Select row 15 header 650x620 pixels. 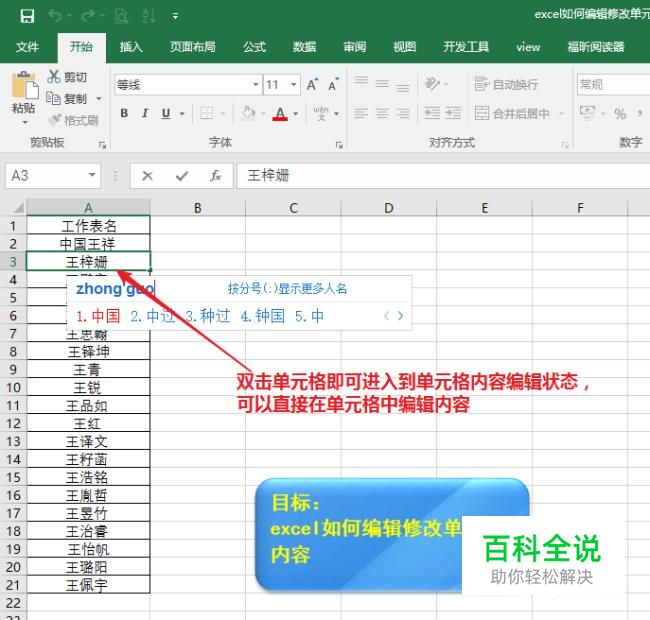[13, 477]
